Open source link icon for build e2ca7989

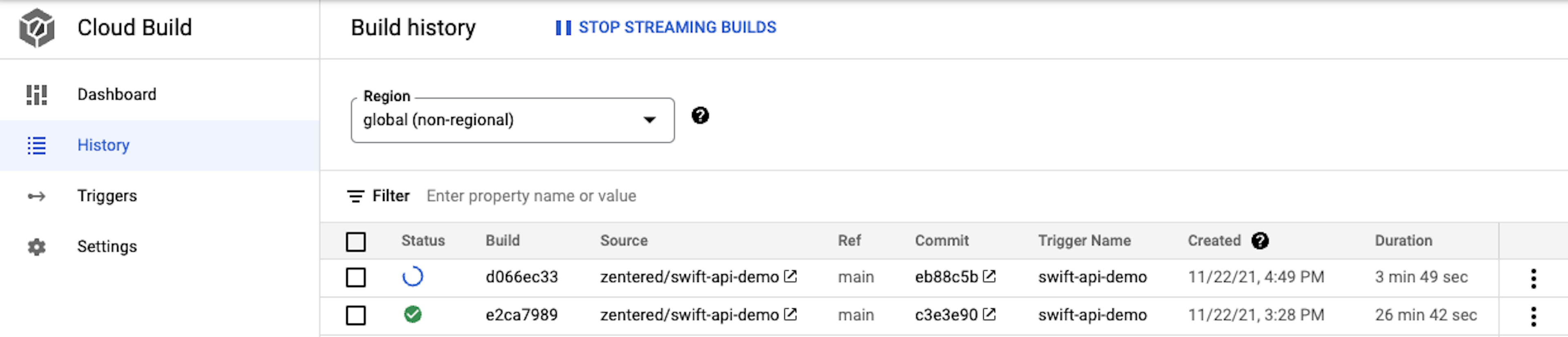[791, 315]
